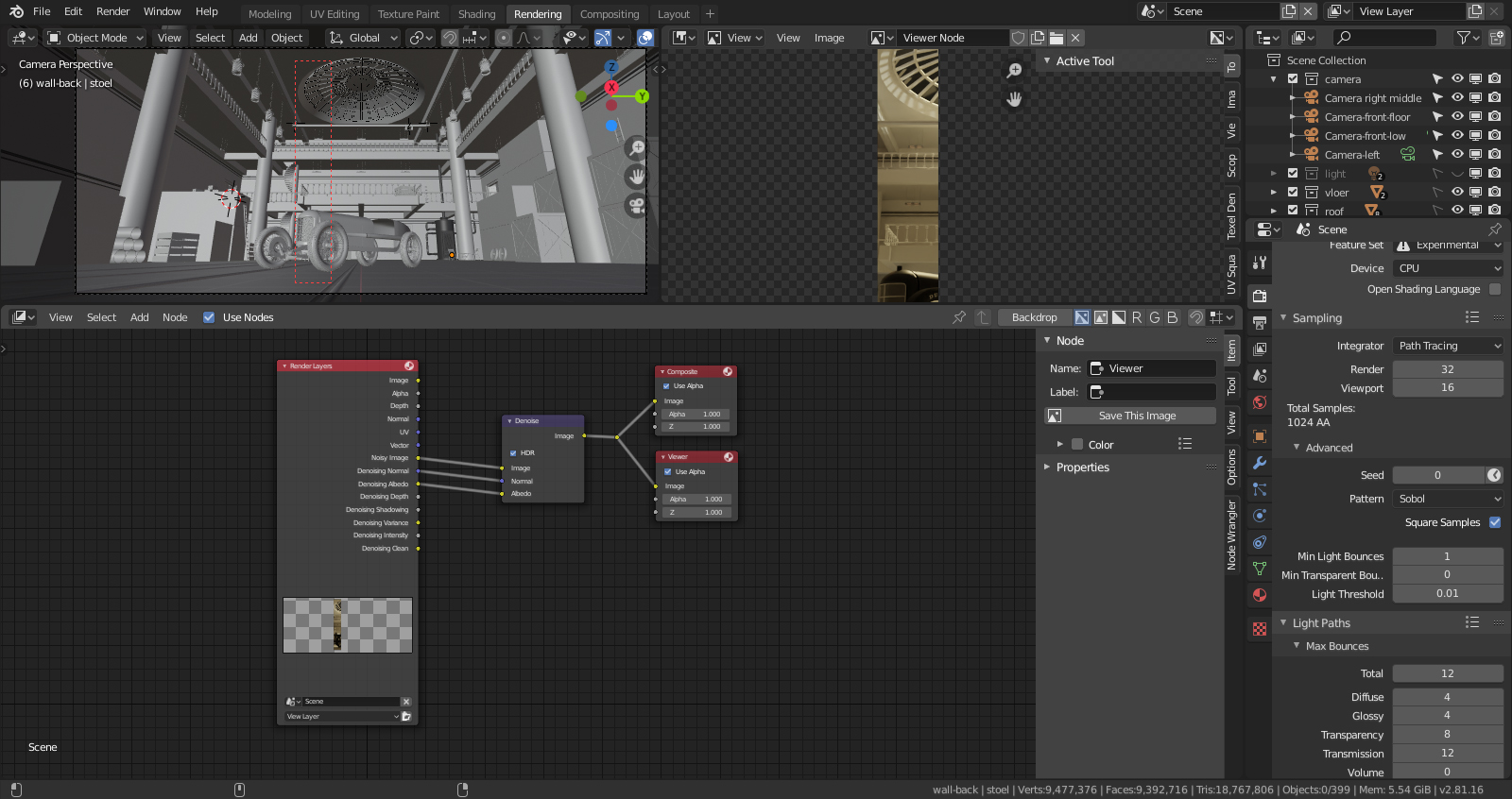Open the Integrator Path Tracing dropdown
1512x799 pixels.
tap(1448, 346)
